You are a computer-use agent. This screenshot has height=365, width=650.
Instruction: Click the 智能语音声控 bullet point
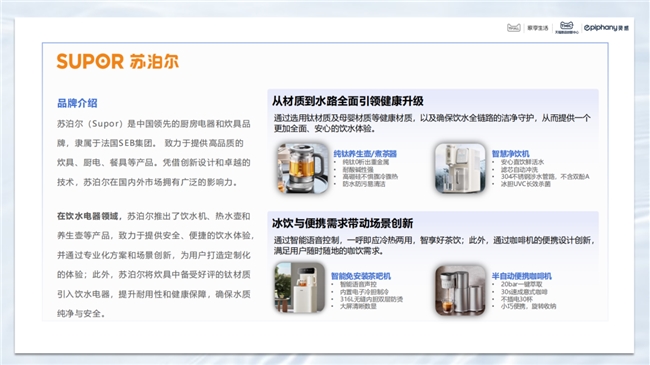click(358, 285)
